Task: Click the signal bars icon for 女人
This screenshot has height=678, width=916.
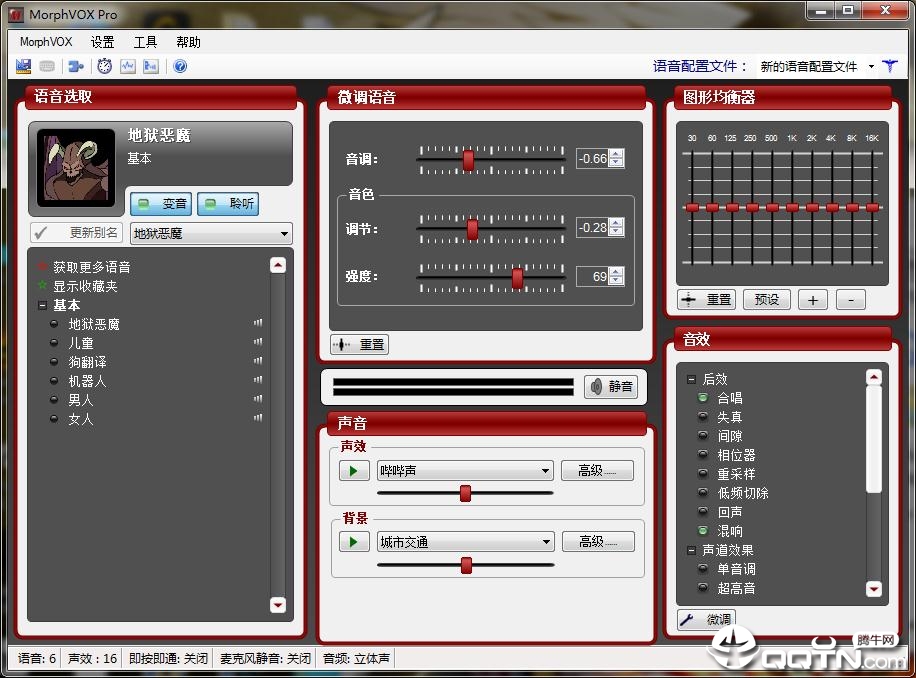Action: (258, 418)
